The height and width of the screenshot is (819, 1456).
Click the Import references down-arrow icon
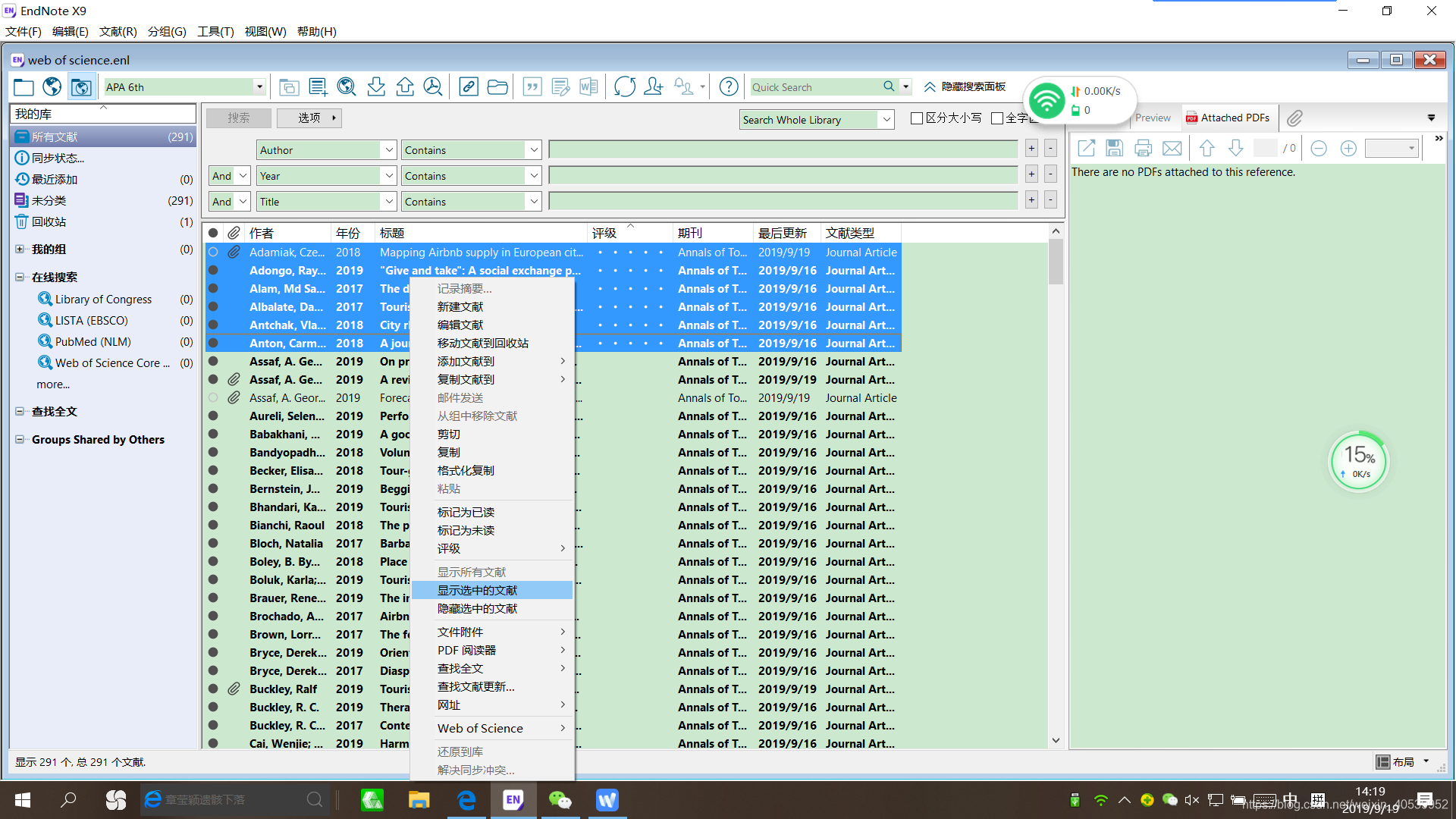tap(376, 87)
